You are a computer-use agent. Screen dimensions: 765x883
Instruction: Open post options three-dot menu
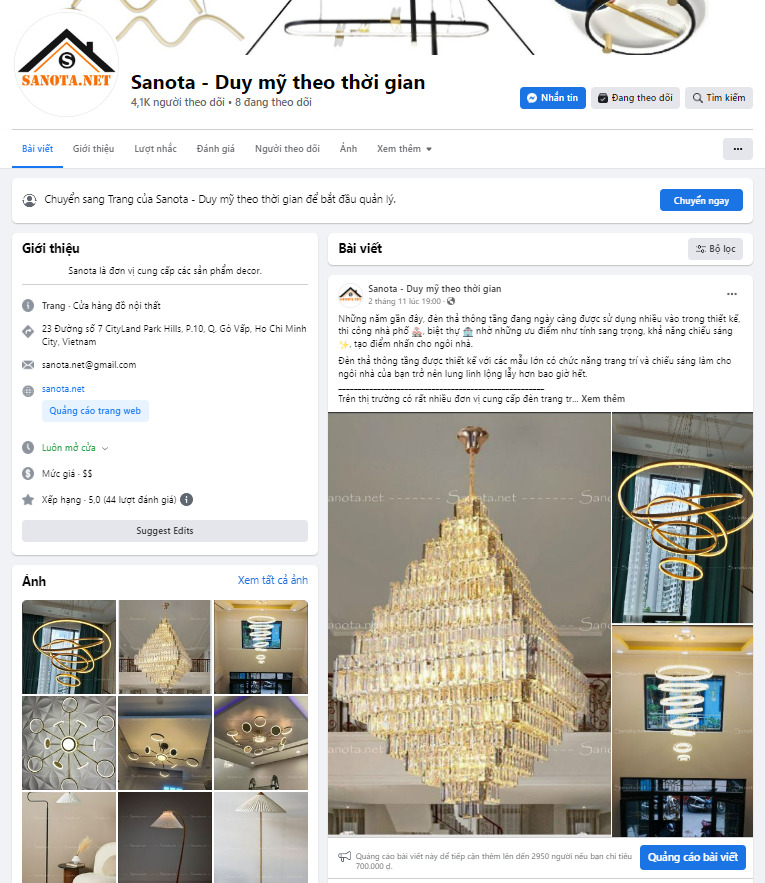pos(731,294)
